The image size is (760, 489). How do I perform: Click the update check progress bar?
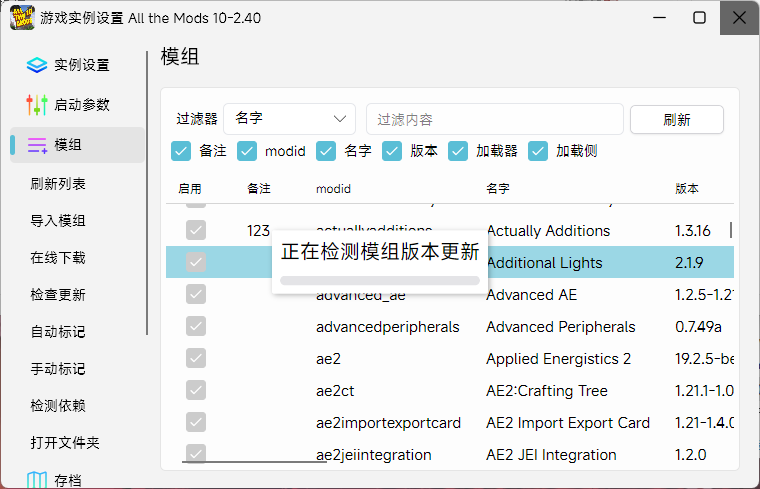click(380, 281)
